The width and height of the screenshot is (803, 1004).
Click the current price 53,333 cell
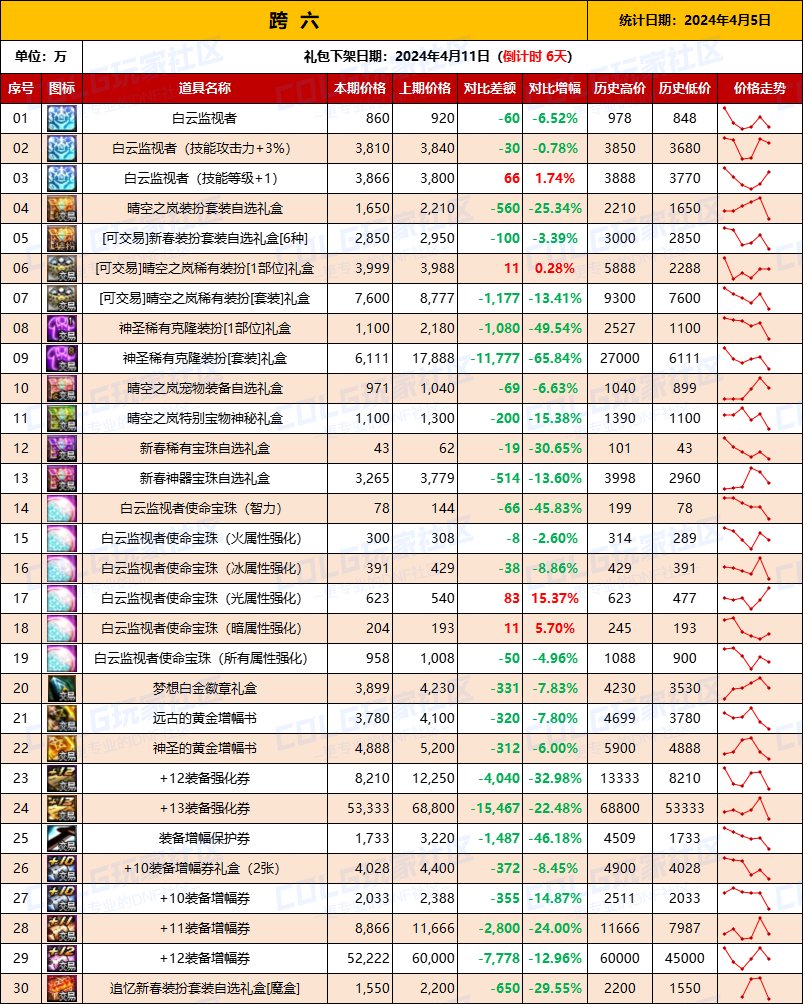click(360, 808)
